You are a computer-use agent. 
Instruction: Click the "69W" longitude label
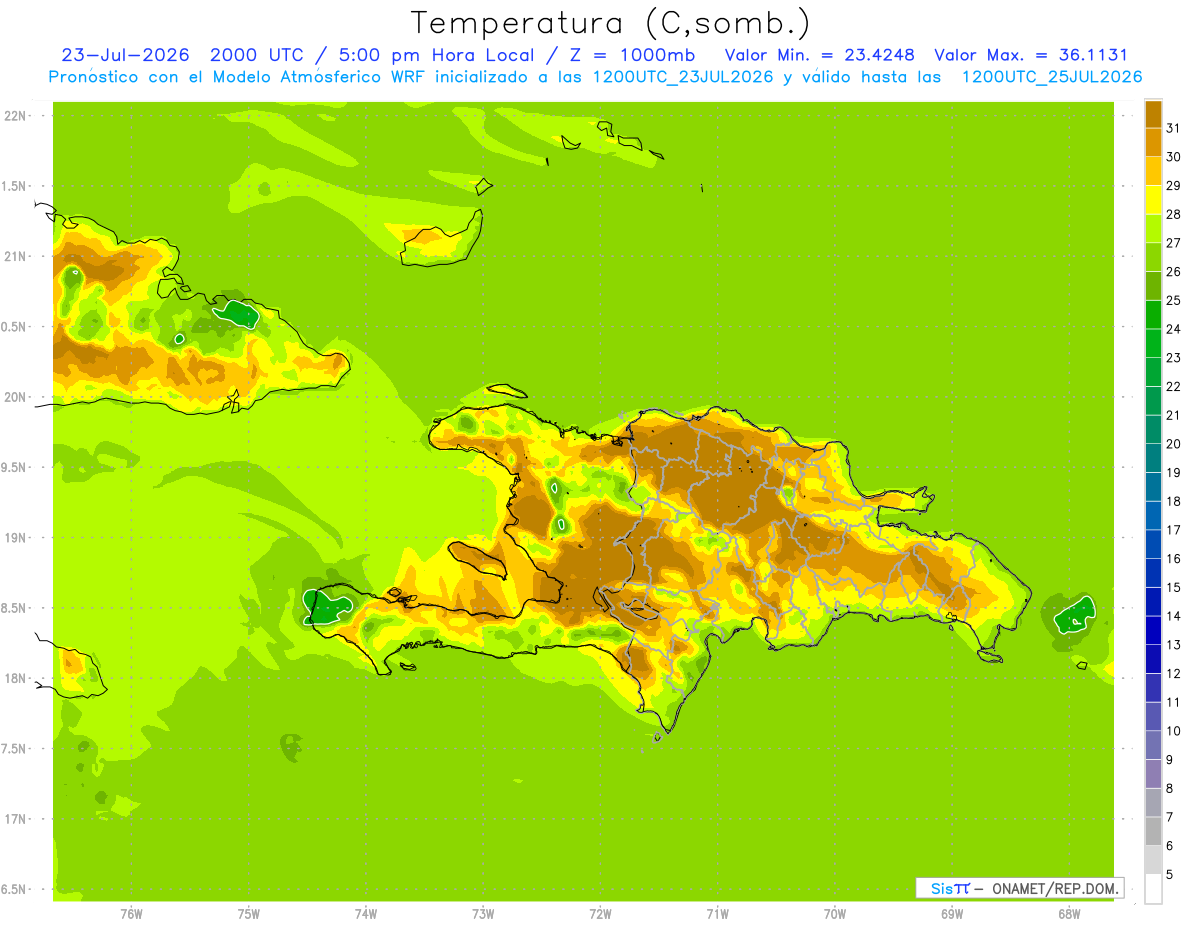[x=952, y=914]
